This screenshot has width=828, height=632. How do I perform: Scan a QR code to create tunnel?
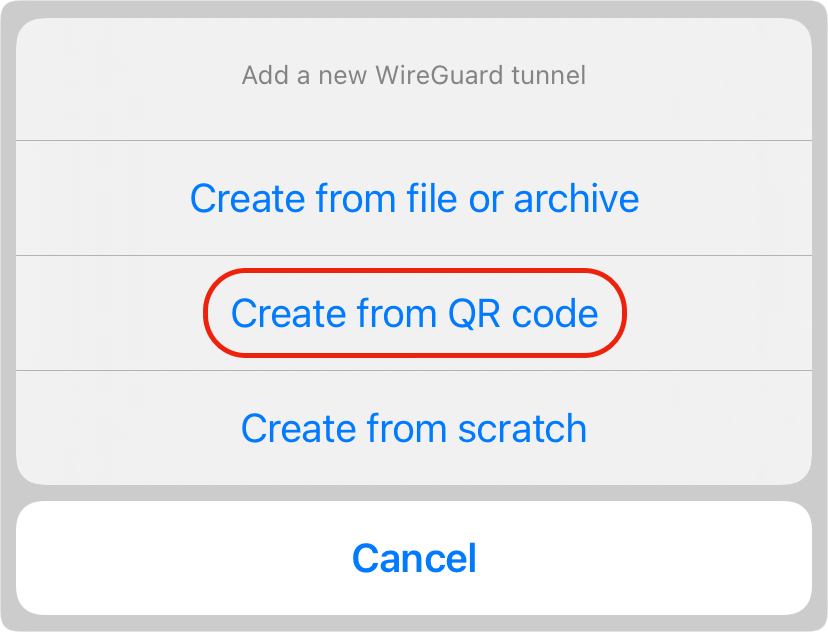[414, 313]
